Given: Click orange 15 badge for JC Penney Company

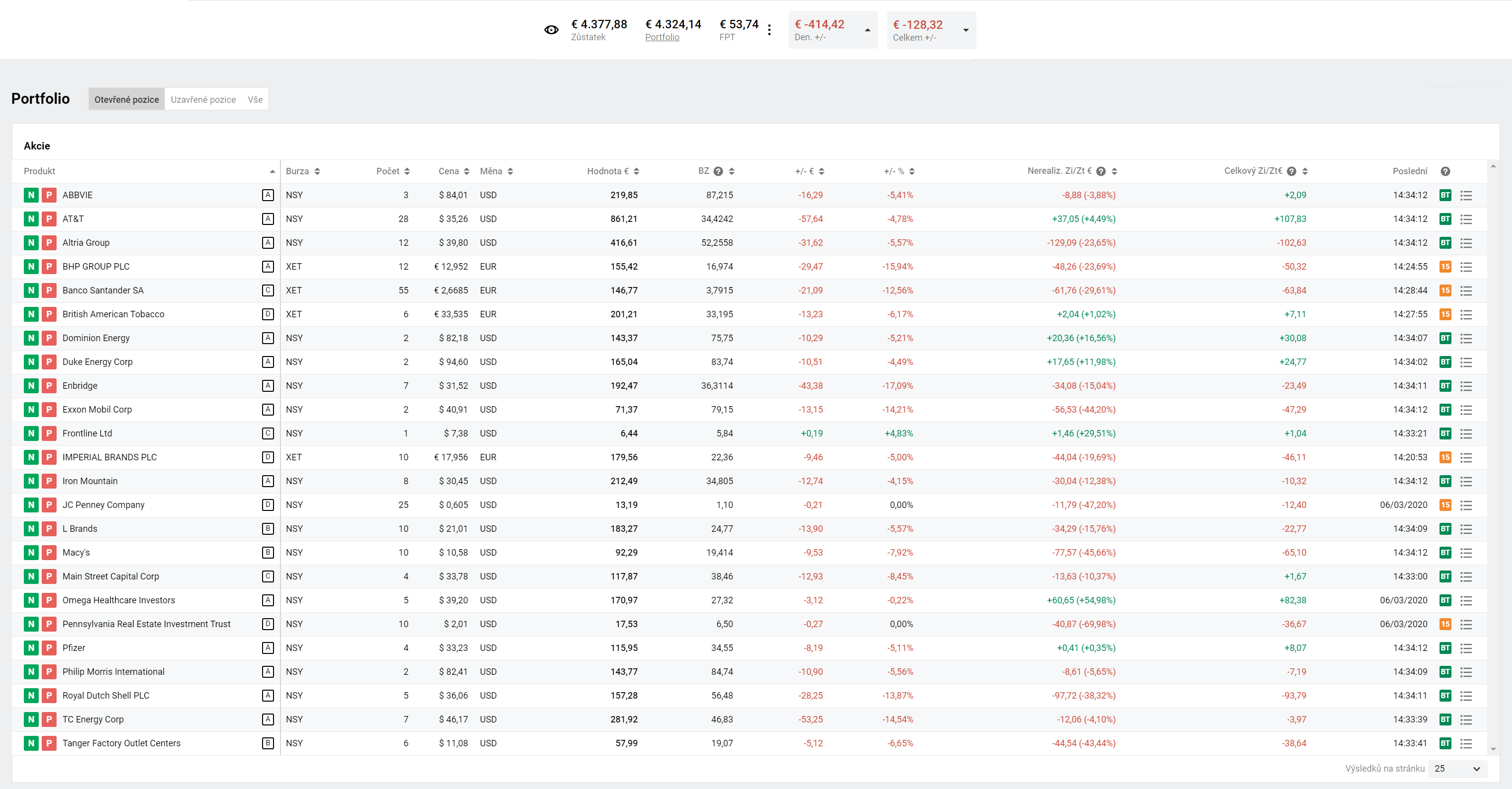Looking at the screenshot, I should (1445, 505).
